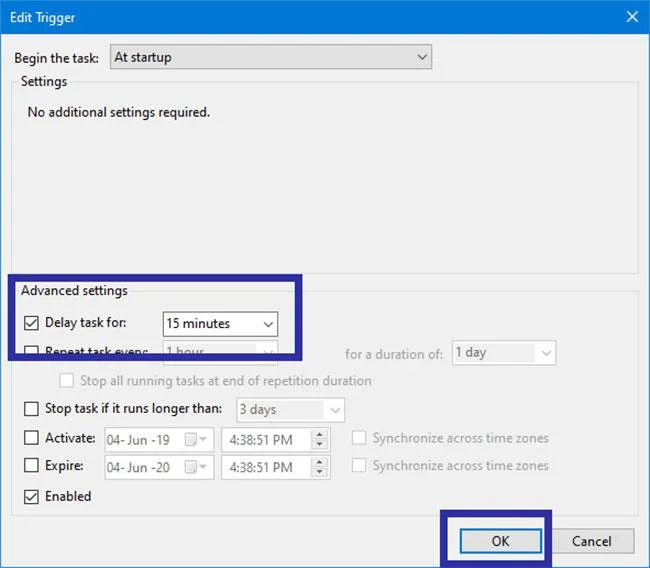The height and width of the screenshot is (568, 650).
Task: Click the Cancel button
Action: [592, 541]
